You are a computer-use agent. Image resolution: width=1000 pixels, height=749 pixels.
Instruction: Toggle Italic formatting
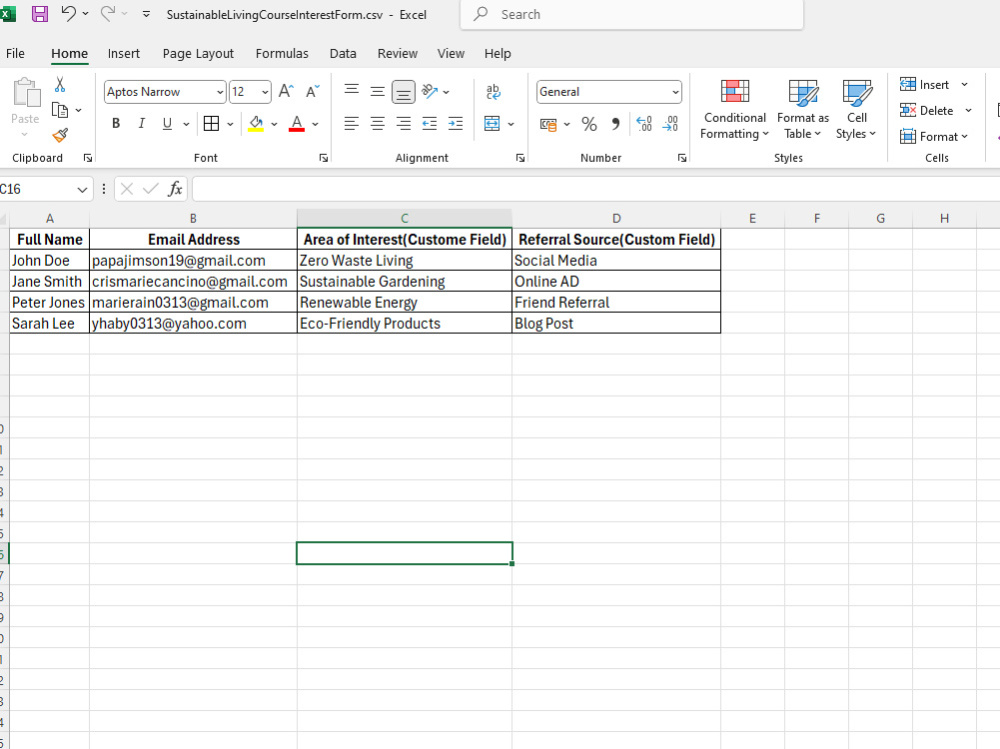pos(142,123)
